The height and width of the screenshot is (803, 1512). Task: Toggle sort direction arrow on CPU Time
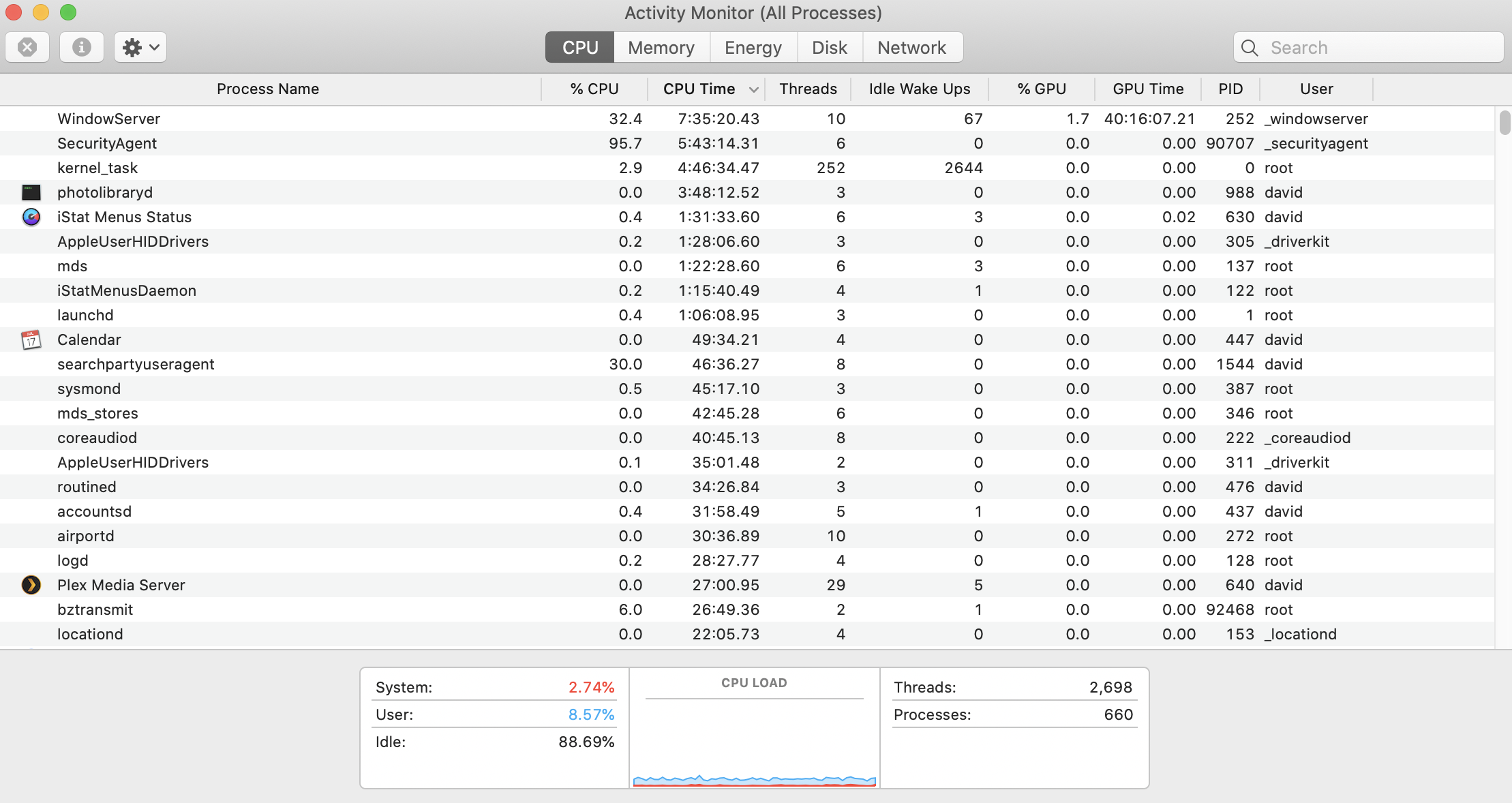click(753, 89)
